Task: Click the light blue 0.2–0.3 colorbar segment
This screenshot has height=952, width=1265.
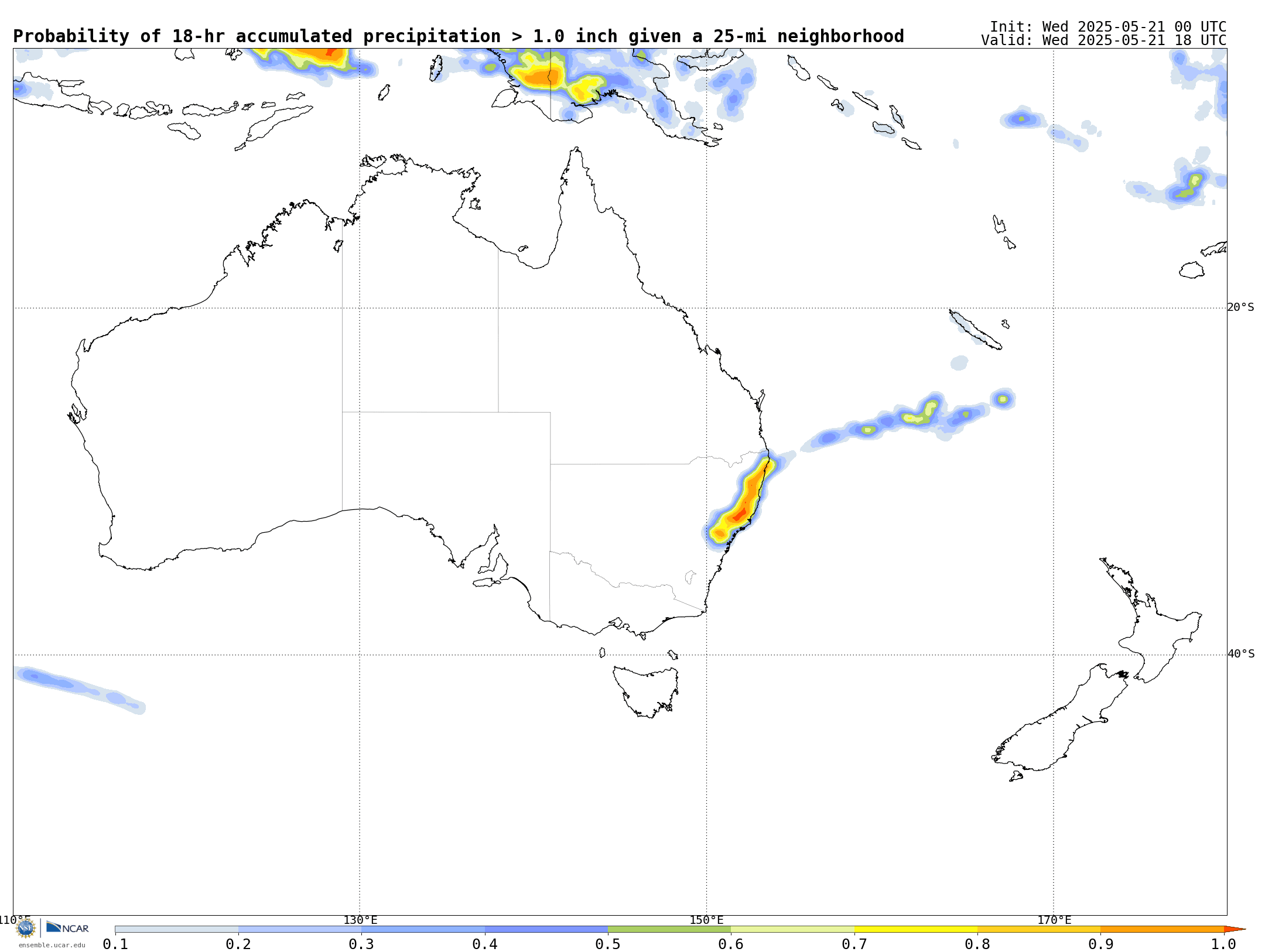Action: (x=300, y=929)
